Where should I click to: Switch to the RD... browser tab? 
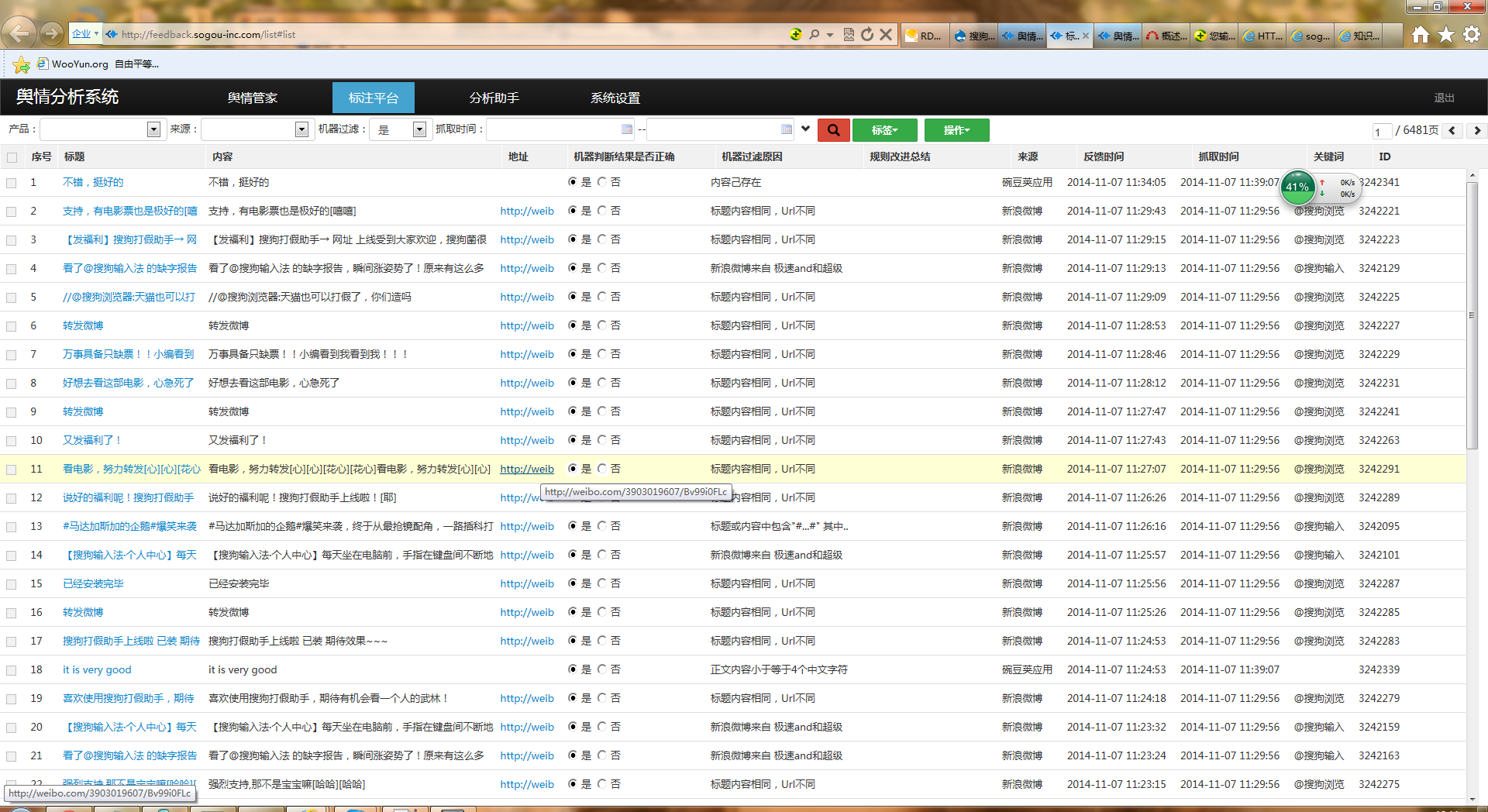coord(926,36)
